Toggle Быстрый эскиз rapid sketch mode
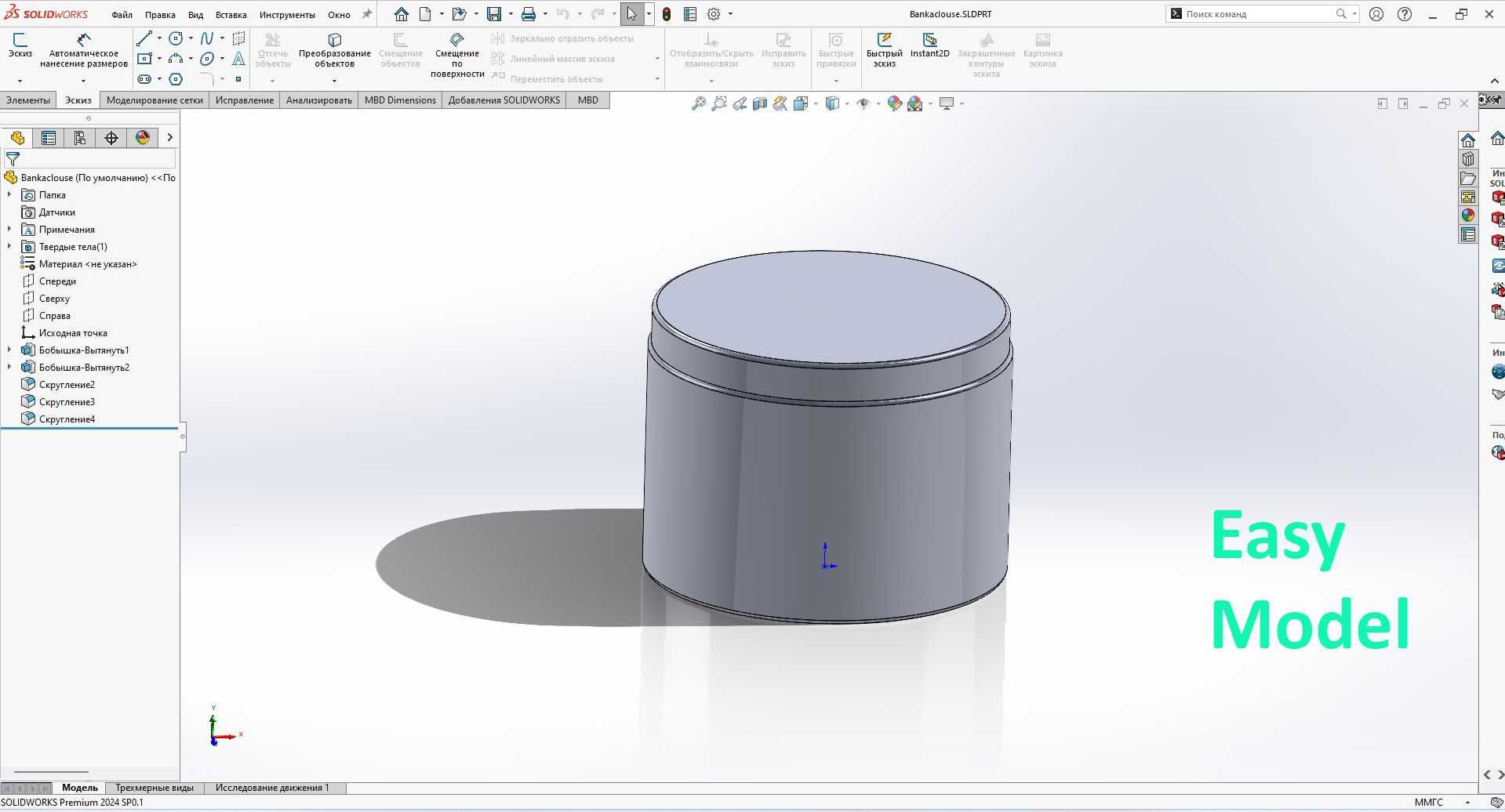Viewport: 1505px width, 812px height. [x=885, y=50]
